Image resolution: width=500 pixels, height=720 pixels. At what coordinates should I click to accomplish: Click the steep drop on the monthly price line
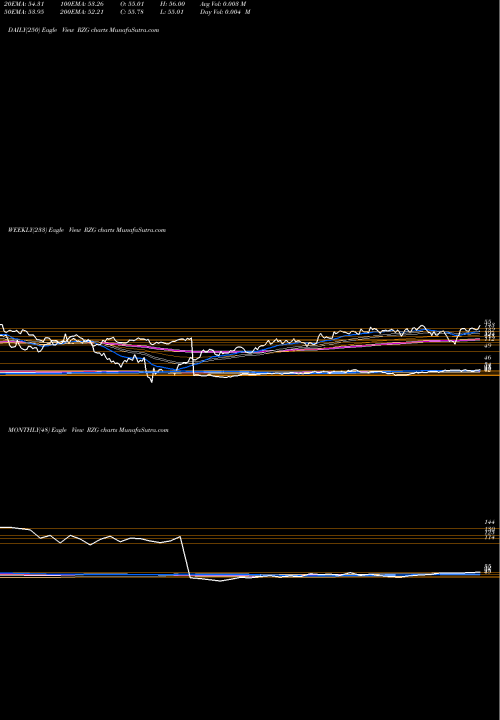pyautogui.click(x=185, y=557)
